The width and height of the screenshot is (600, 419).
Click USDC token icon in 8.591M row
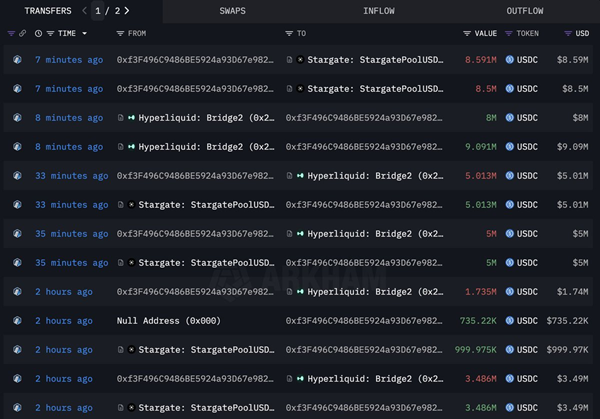point(510,60)
